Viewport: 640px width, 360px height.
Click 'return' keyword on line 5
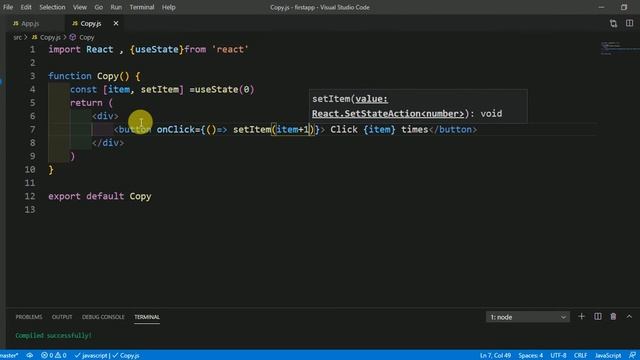[x=86, y=103]
